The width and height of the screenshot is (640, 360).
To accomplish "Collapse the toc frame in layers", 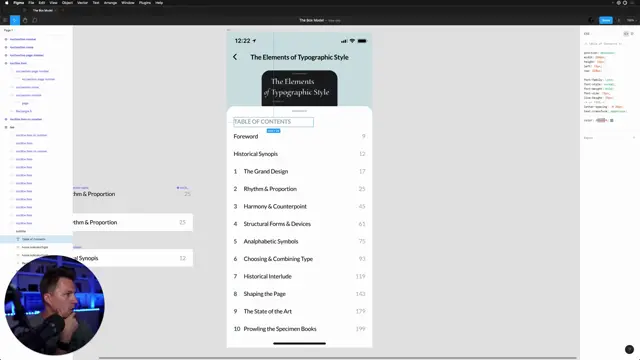I will (6, 127).
